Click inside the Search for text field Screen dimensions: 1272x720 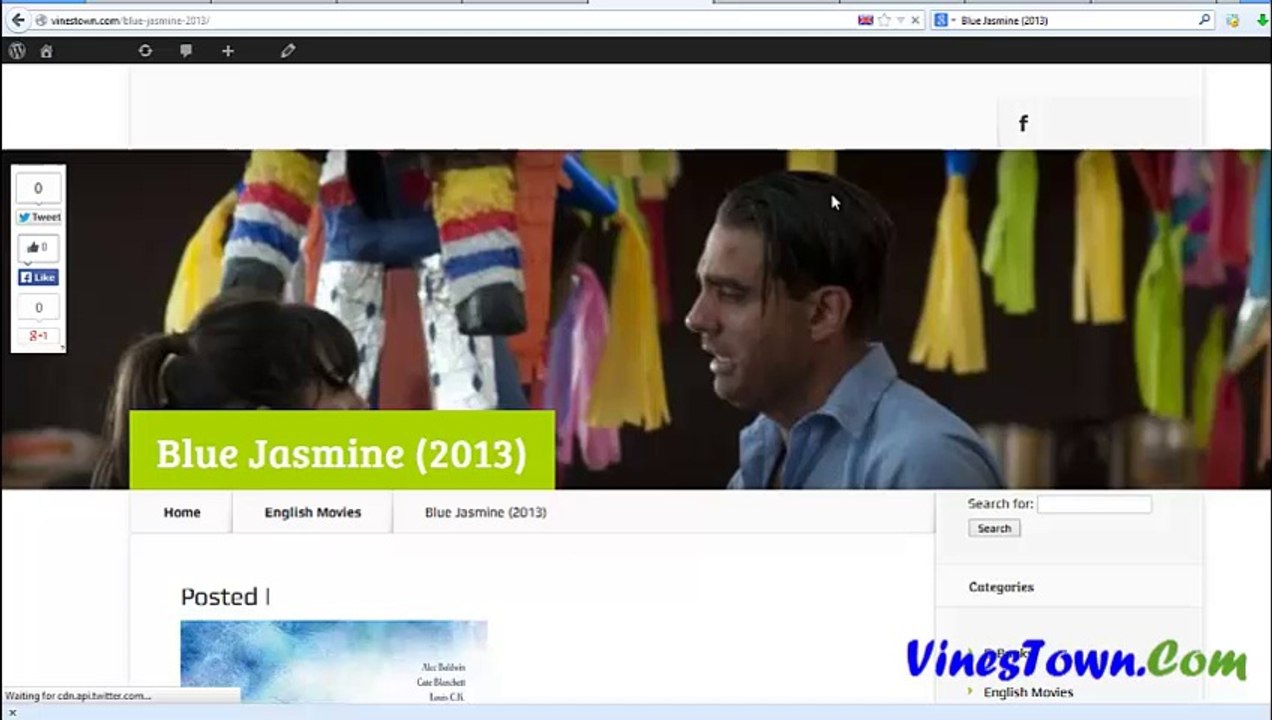(x=1094, y=504)
